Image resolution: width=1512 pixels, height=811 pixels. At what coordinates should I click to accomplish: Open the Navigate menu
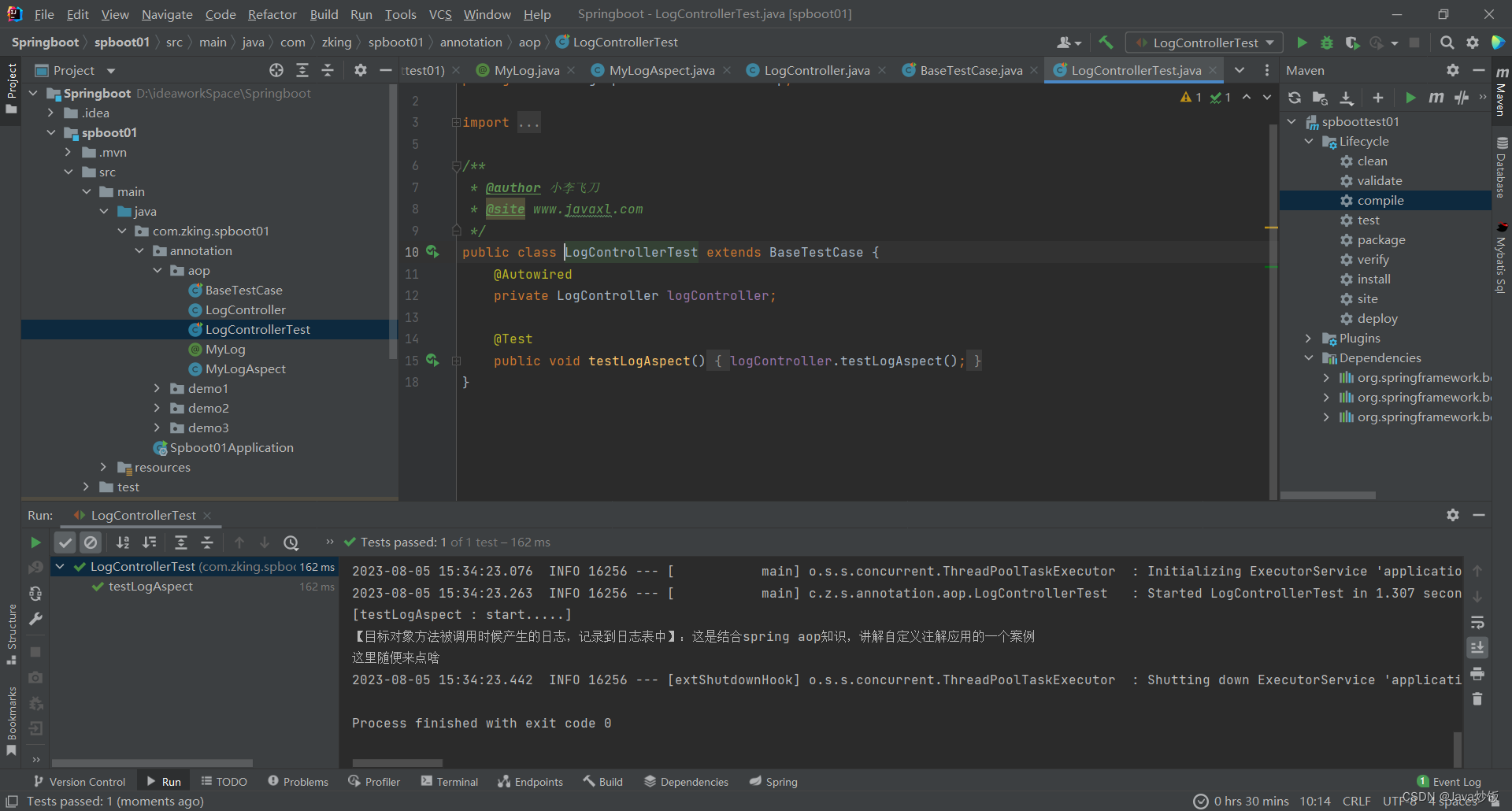[x=167, y=14]
